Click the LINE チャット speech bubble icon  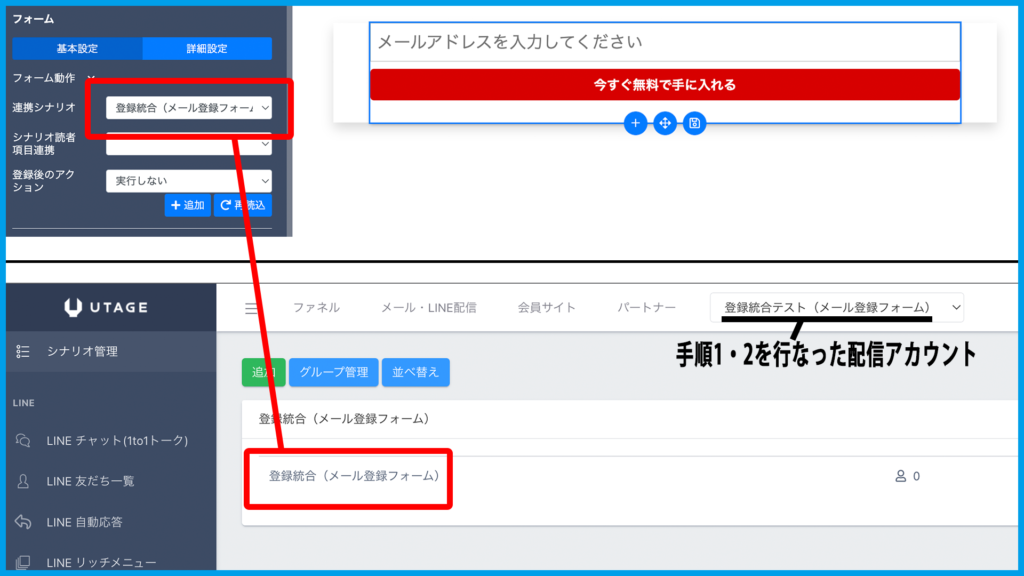click(x=23, y=440)
